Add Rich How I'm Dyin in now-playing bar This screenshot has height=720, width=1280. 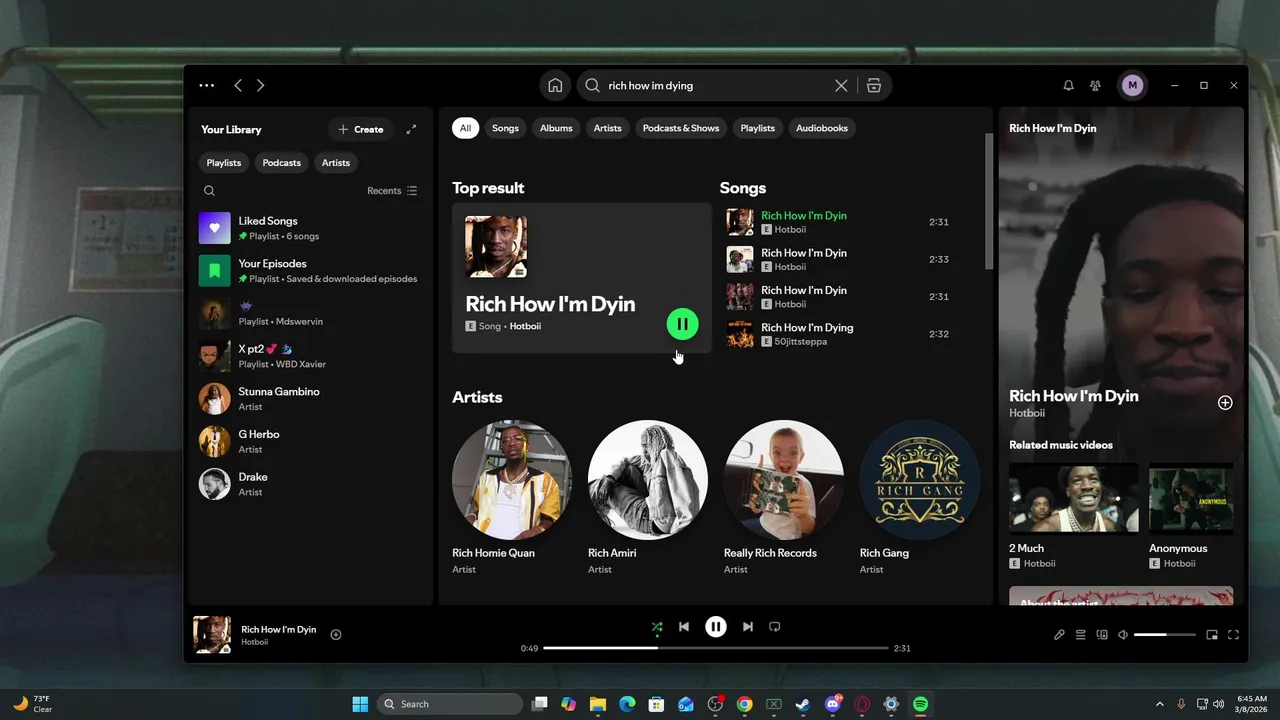tap(336, 635)
